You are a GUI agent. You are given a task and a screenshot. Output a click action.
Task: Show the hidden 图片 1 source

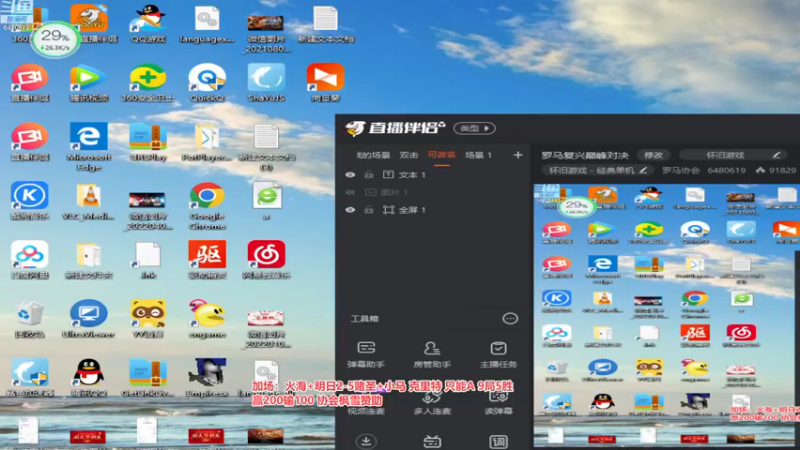(350, 192)
